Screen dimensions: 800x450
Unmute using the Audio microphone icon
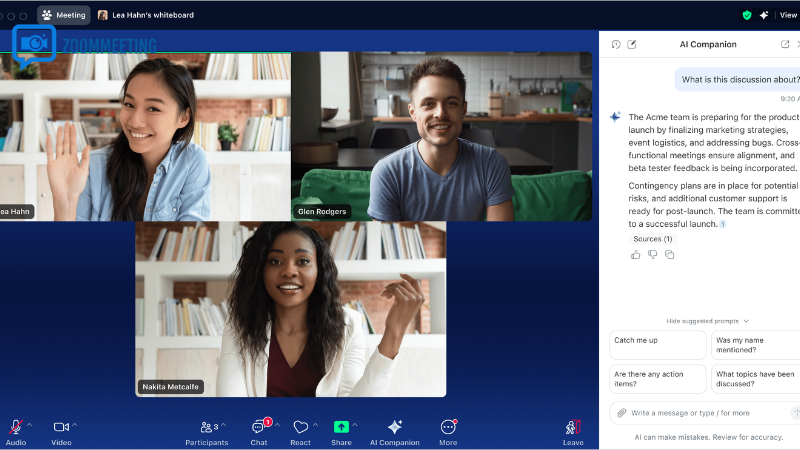(x=16, y=427)
